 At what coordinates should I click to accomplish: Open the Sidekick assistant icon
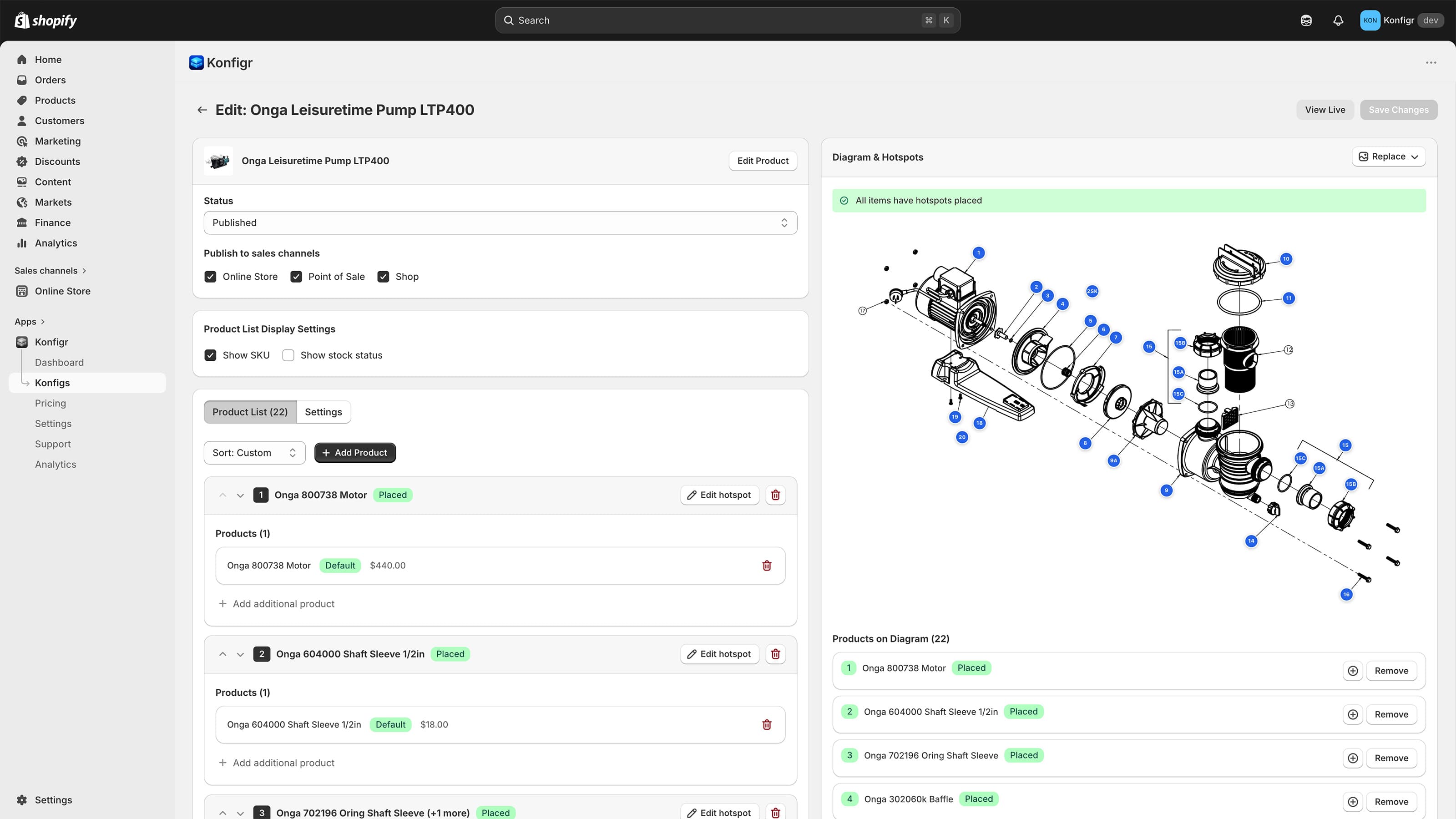[1306, 20]
